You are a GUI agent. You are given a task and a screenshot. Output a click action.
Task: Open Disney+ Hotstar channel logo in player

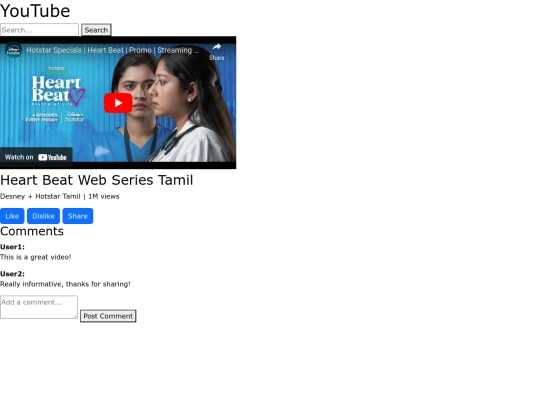click(x=13, y=50)
